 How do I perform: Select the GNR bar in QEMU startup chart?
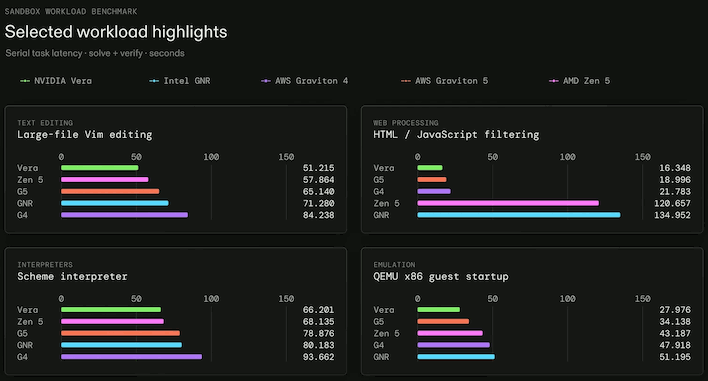456,357
